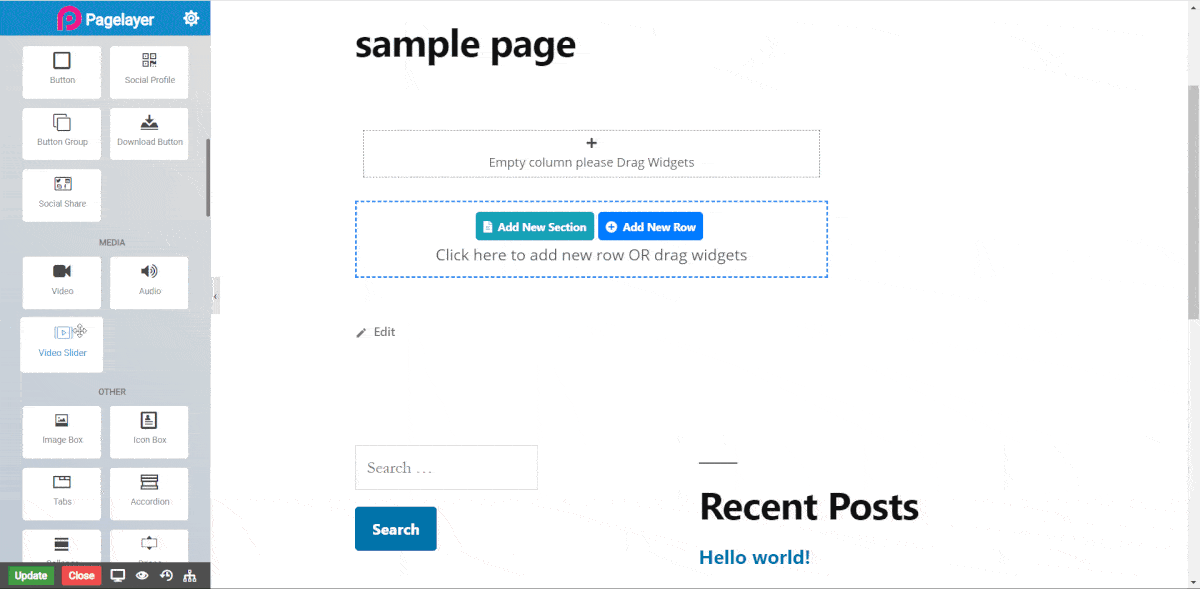Select the Video Slider widget
Screen dimensions: 1200x589
[x=61, y=344]
